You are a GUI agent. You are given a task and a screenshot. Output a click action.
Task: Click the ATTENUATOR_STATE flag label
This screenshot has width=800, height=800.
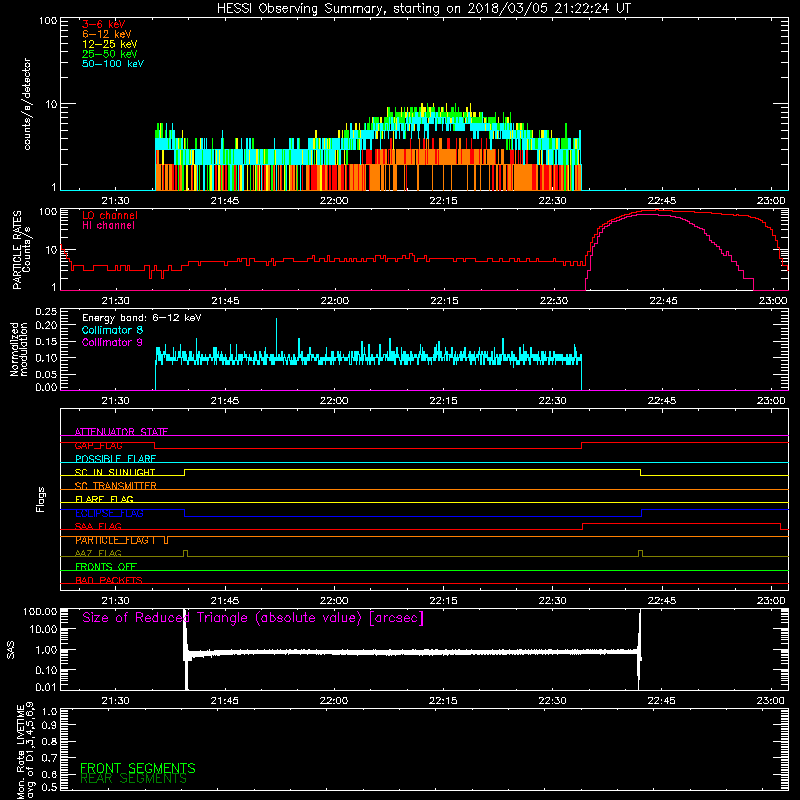[x=121, y=432]
